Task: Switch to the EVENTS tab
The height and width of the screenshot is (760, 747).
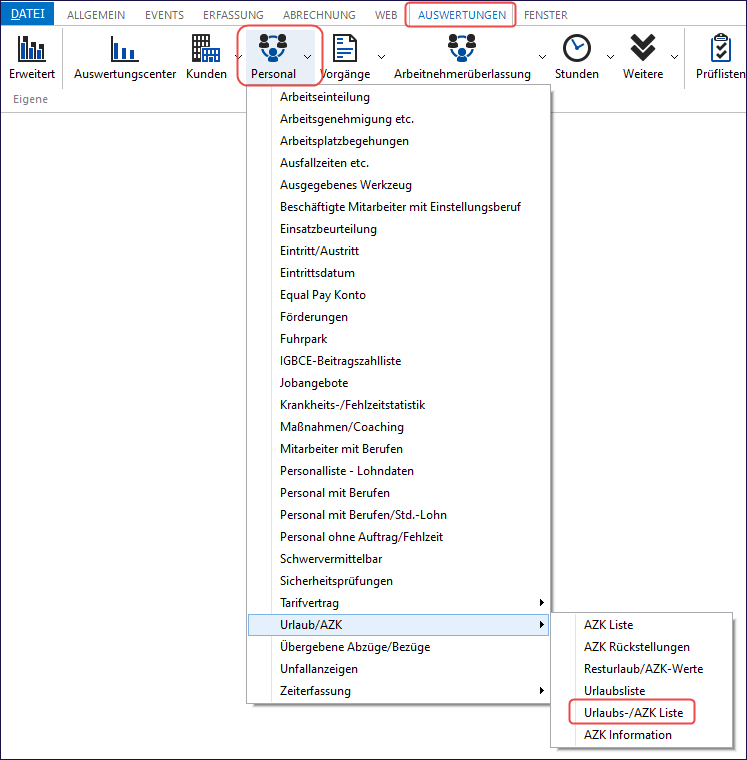Action: (164, 15)
